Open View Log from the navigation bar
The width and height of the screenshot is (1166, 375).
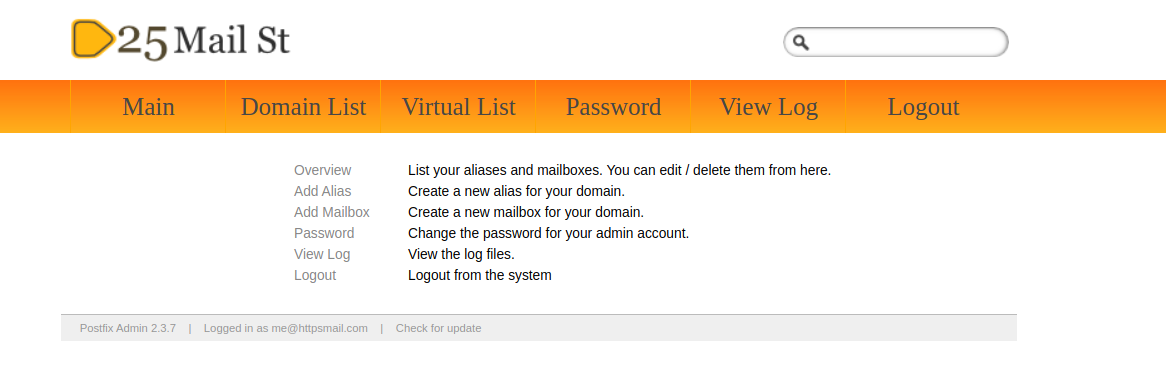[768, 106]
